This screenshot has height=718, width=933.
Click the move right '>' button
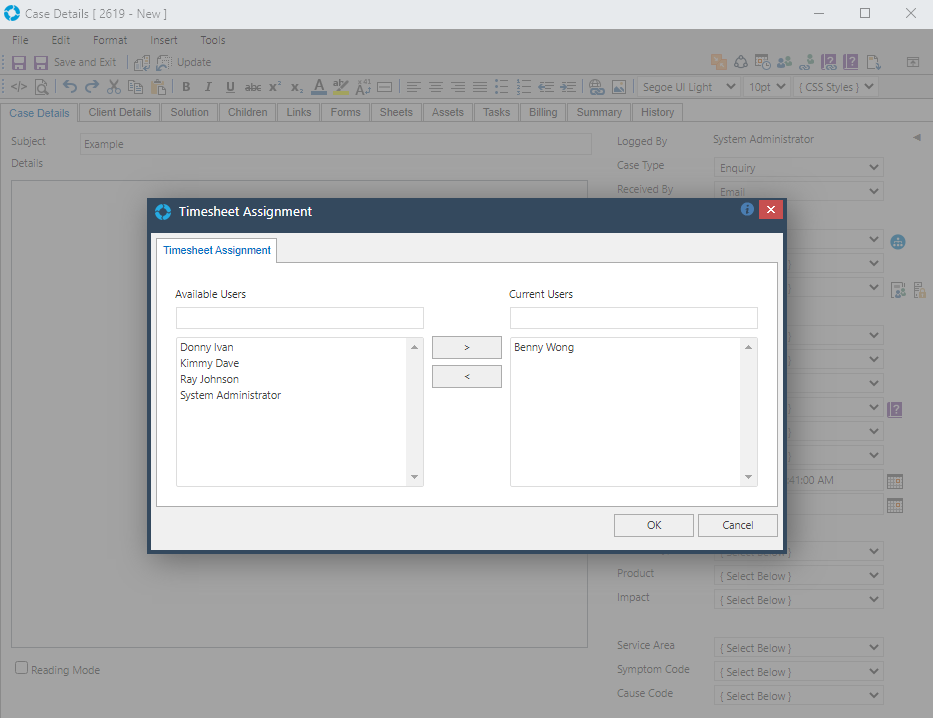[467, 348]
